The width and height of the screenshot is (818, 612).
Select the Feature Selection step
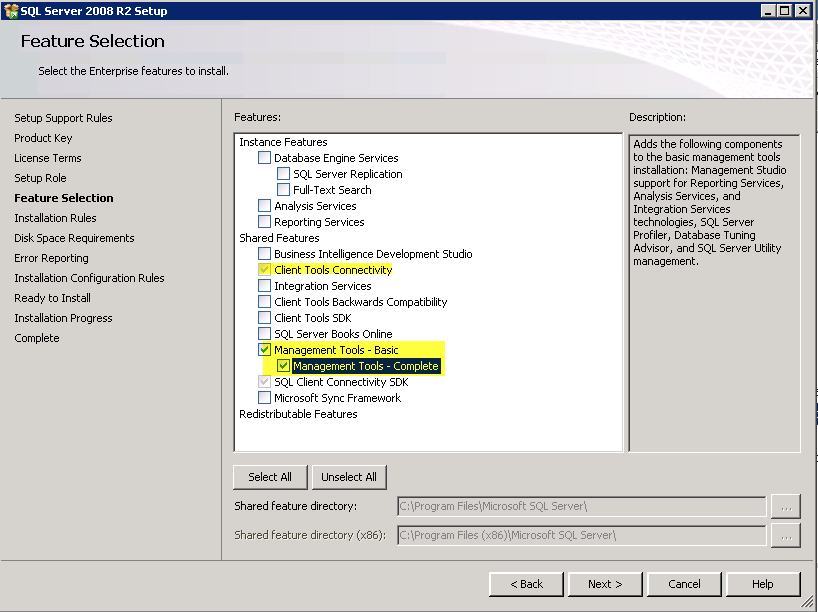pos(64,198)
